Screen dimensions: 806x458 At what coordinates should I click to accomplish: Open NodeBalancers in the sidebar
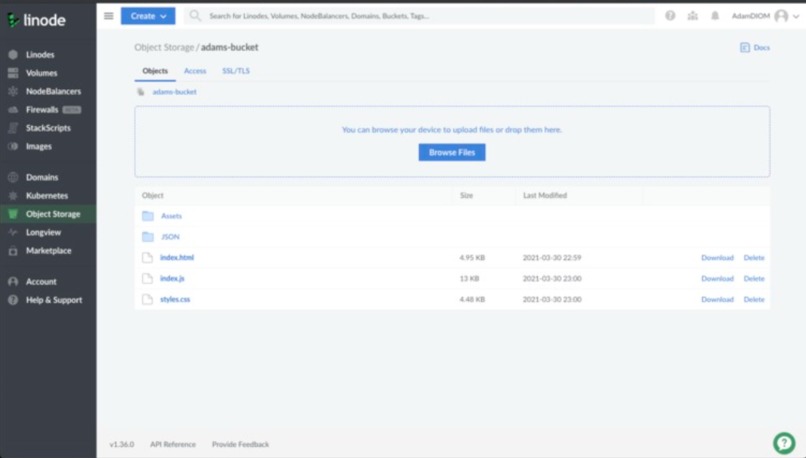[x=53, y=91]
